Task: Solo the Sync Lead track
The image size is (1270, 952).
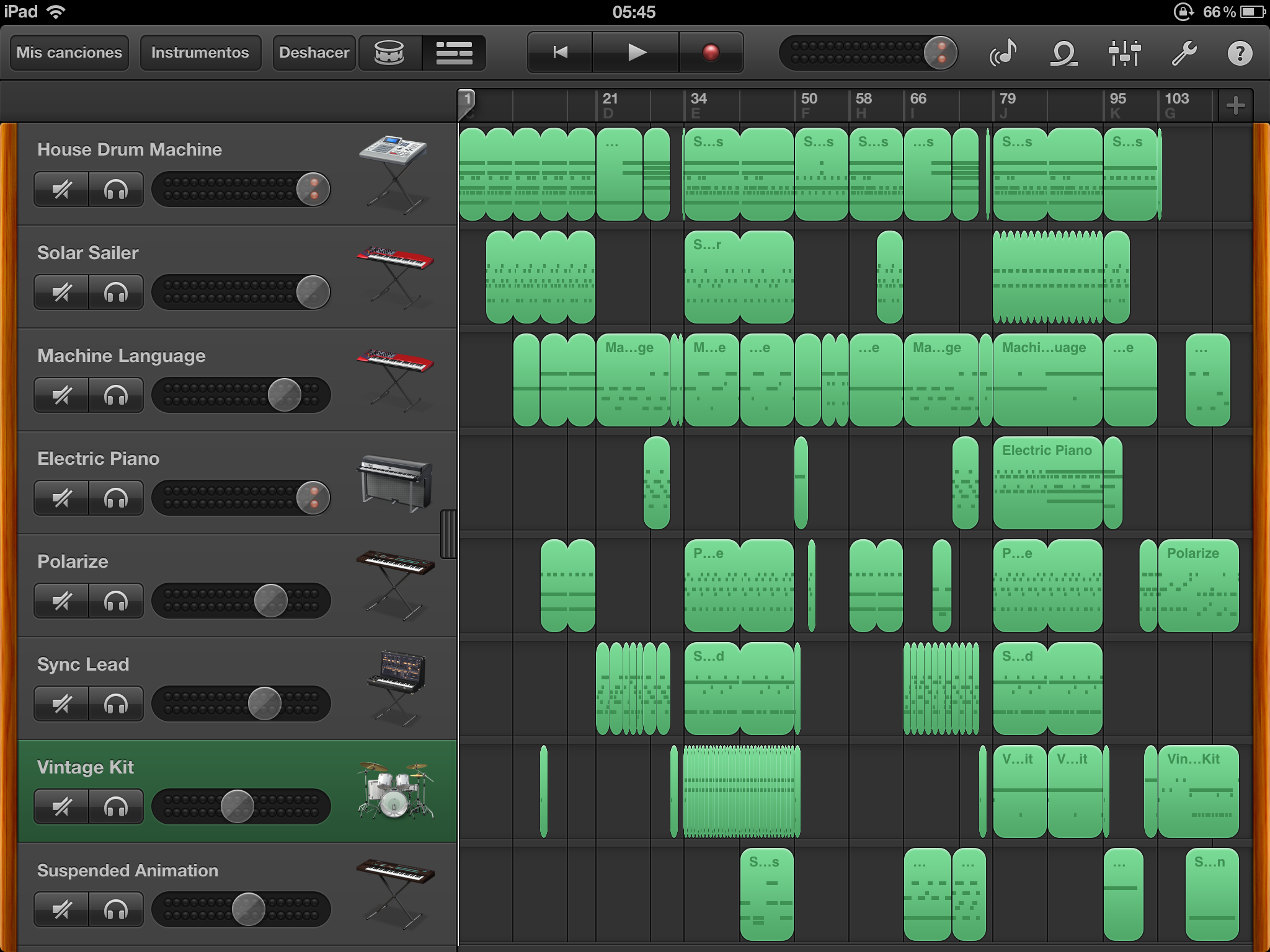Action: click(116, 703)
